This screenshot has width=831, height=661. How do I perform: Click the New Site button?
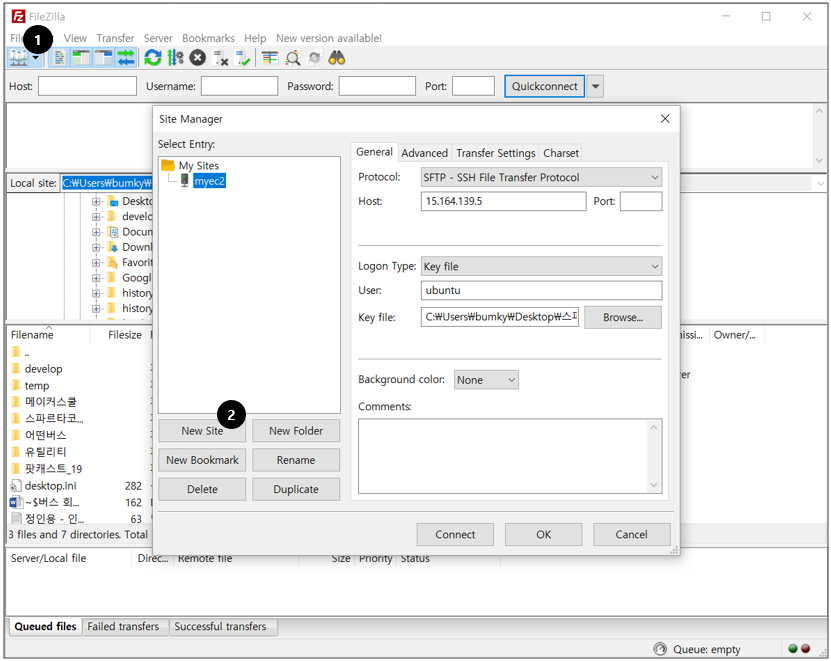click(x=202, y=430)
